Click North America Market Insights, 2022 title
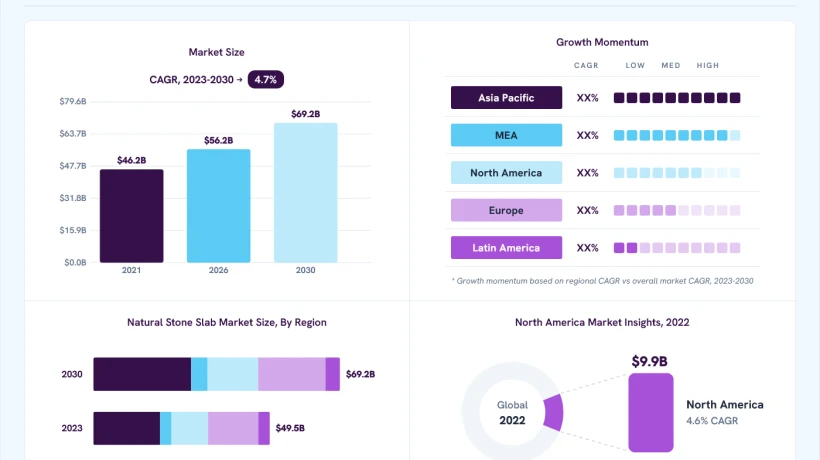Screen dimensions: 820x460 point(602,323)
